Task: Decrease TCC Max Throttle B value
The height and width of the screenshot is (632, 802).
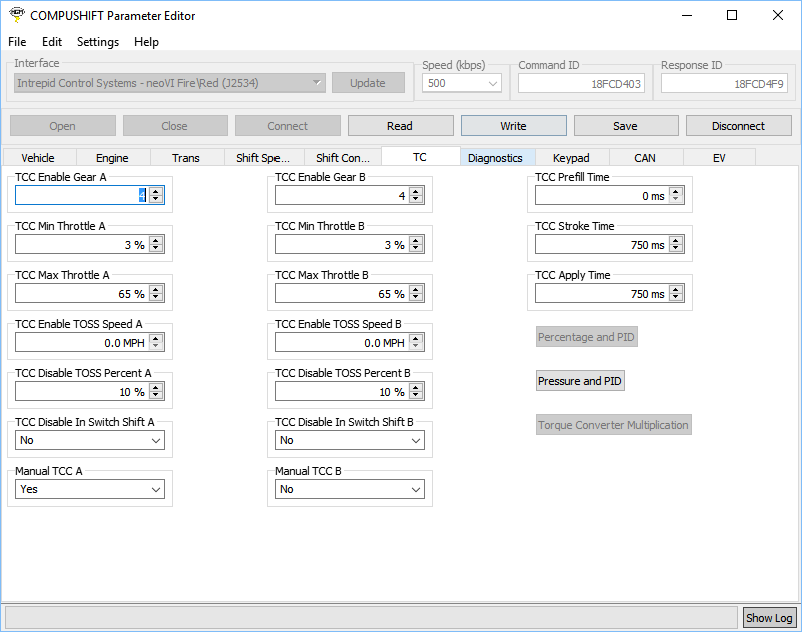Action: 416,298
